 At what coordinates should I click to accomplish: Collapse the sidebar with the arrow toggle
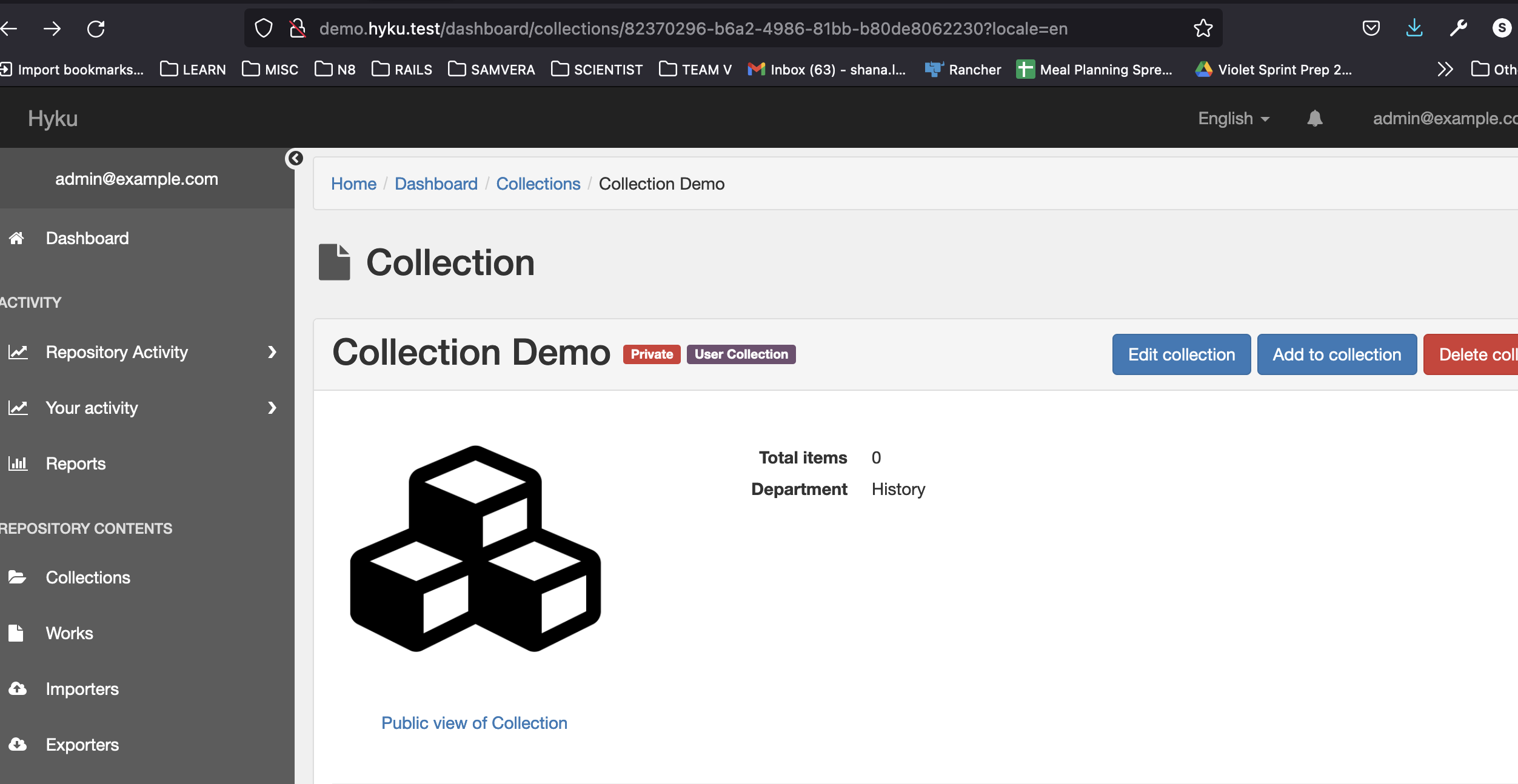click(295, 158)
